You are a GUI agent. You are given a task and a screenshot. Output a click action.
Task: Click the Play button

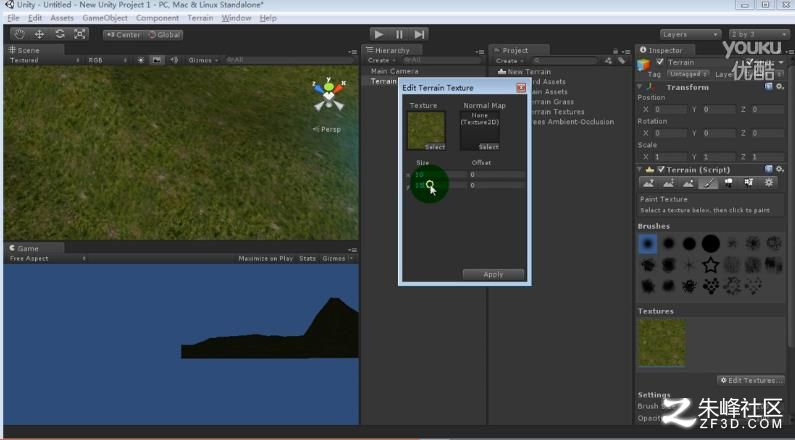[x=379, y=34]
